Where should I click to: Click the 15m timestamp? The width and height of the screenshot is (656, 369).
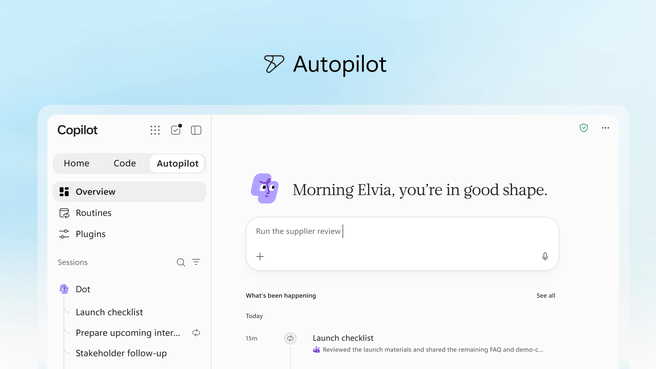click(251, 338)
